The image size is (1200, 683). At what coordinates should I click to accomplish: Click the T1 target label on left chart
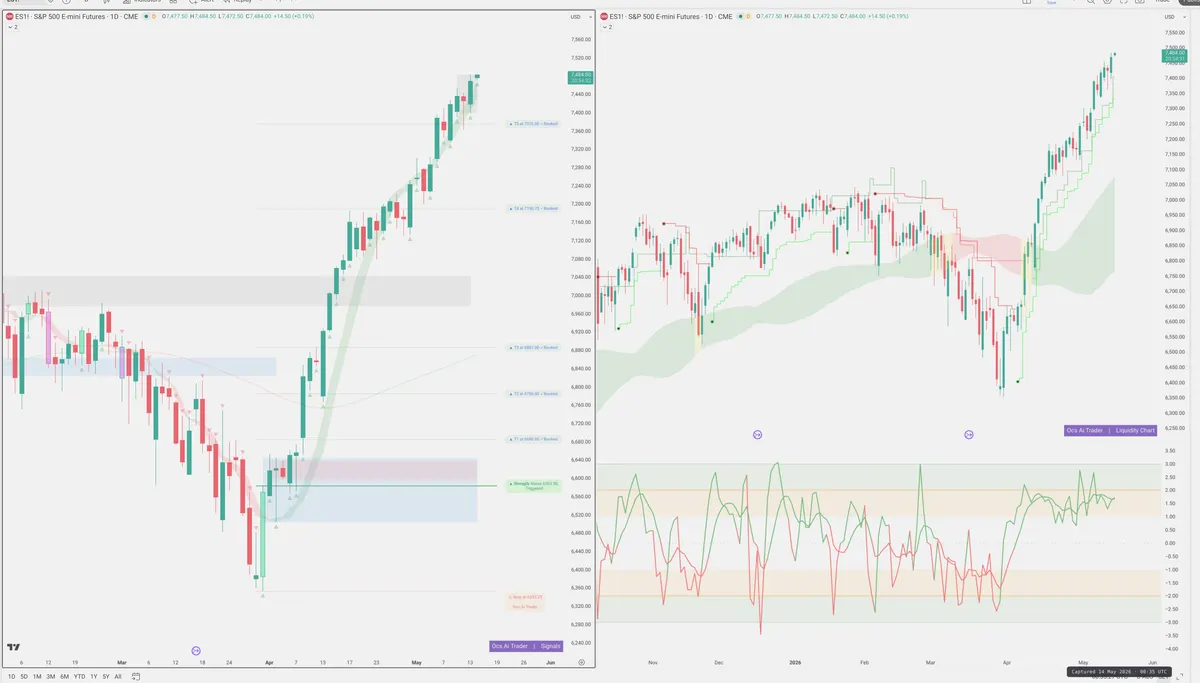coord(533,439)
